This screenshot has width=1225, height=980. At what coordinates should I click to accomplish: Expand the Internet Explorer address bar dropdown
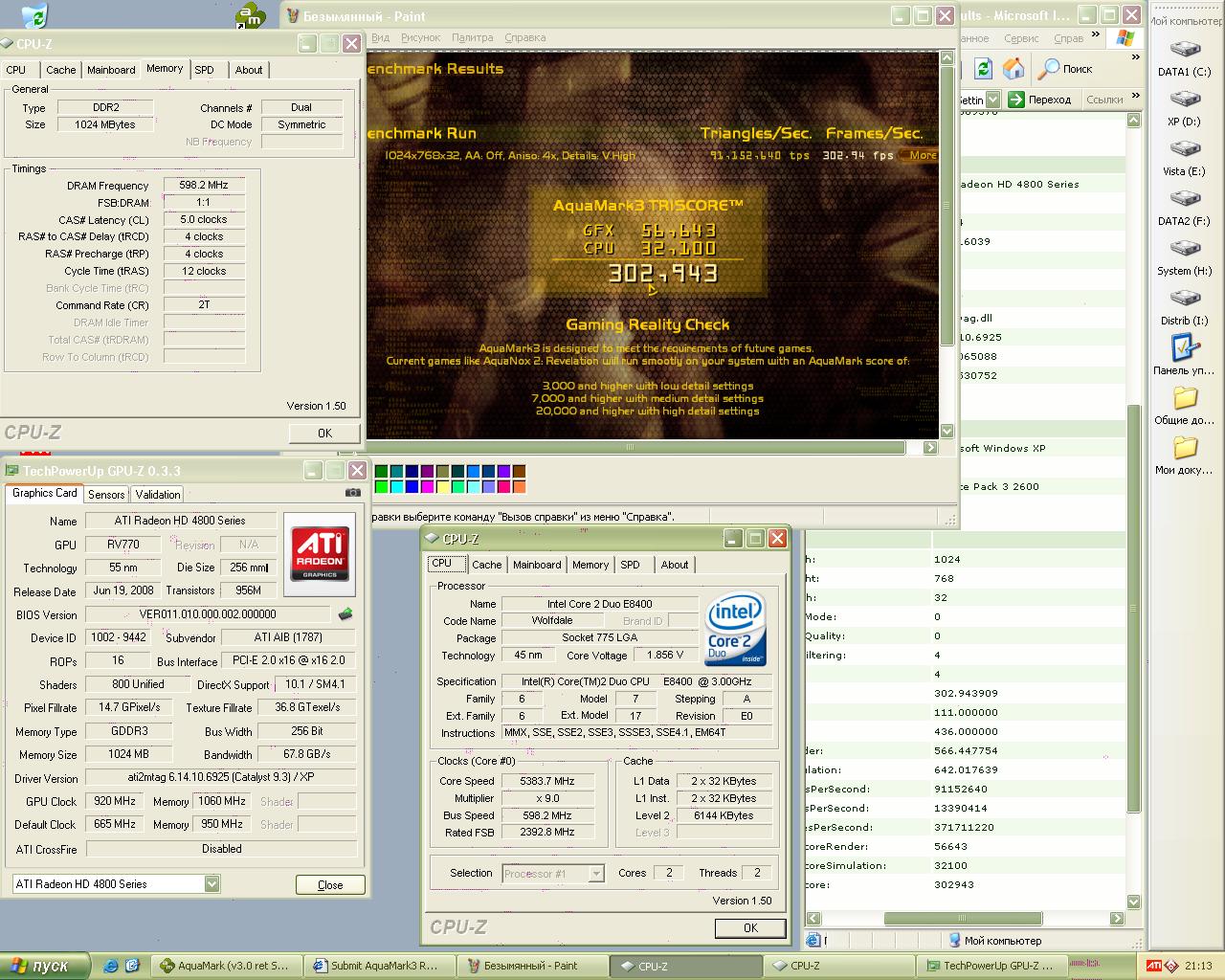(992, 99)
